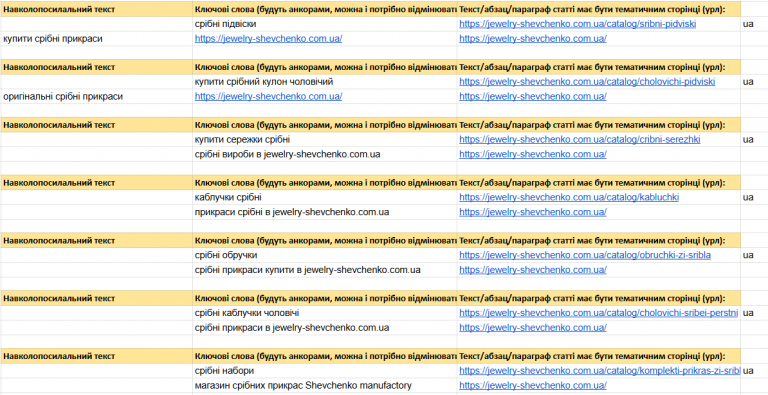Open the catalog/obruchki-zi-sribla link
The height and width of the screenshot is (395, 768).
coord(585,255)
